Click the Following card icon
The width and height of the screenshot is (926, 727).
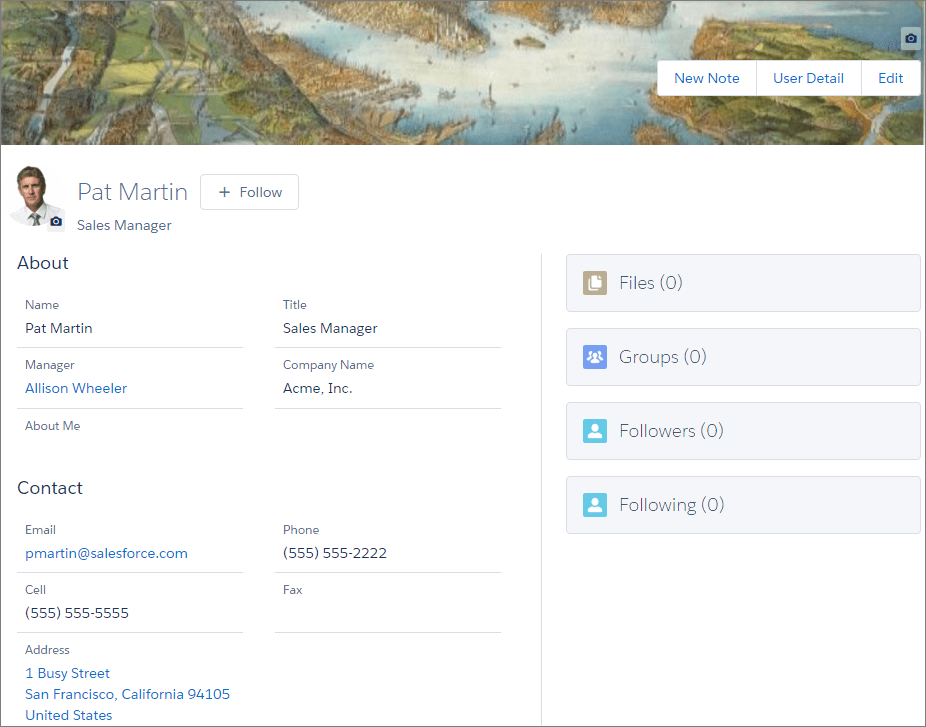[x=595, y=505]
